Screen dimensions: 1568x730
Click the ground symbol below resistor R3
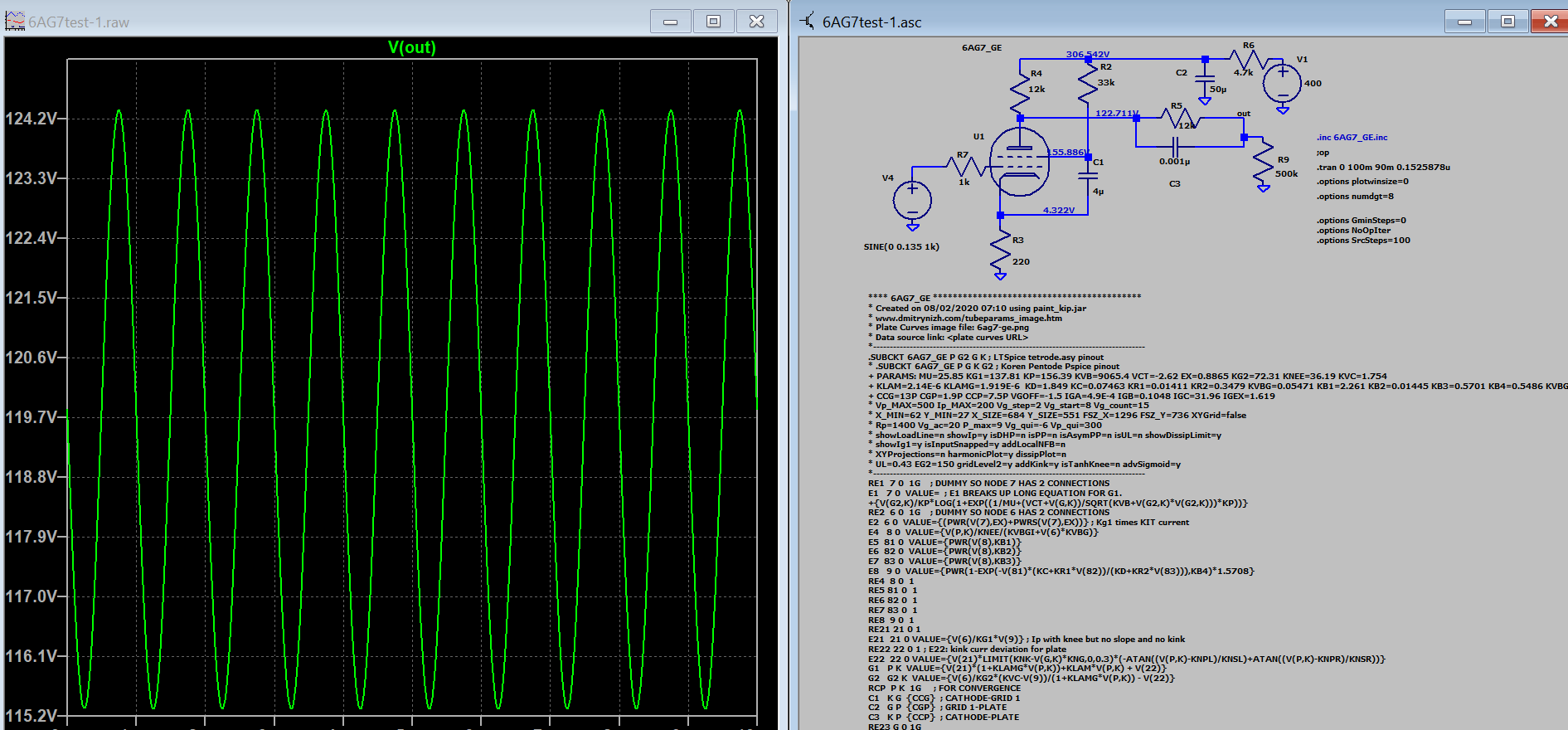1001,275
